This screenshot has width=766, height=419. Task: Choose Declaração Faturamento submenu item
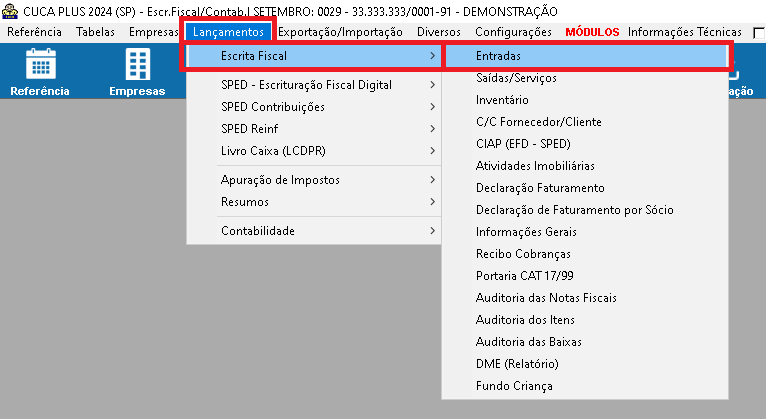585,188
